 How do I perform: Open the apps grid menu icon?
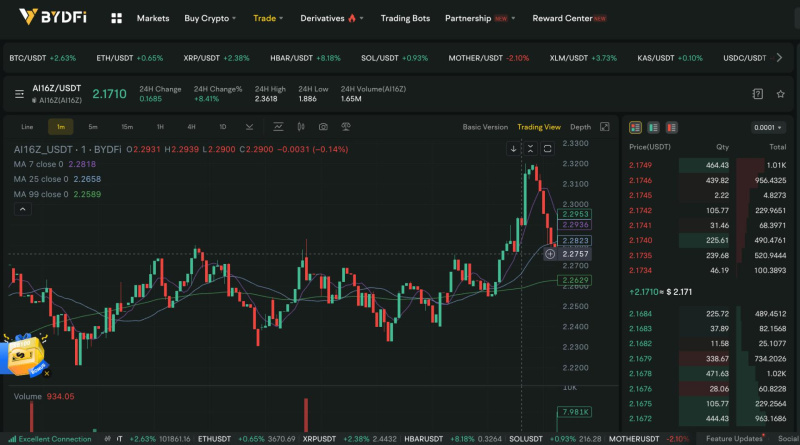117,18
